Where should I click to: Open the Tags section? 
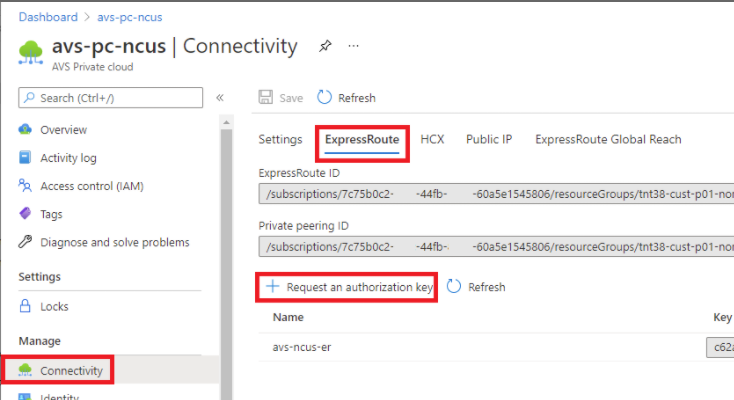point(52,214)
